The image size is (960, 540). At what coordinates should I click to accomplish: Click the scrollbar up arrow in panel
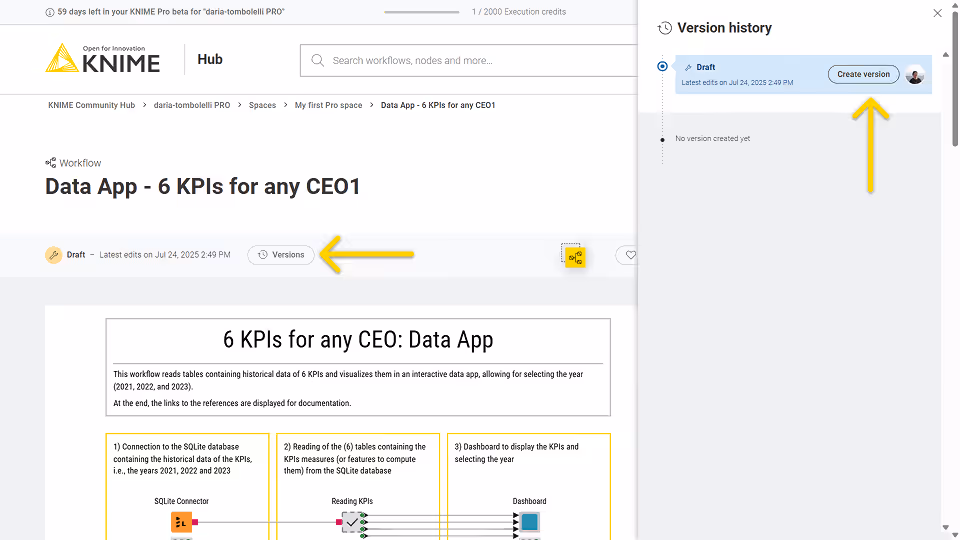(946, 54)
